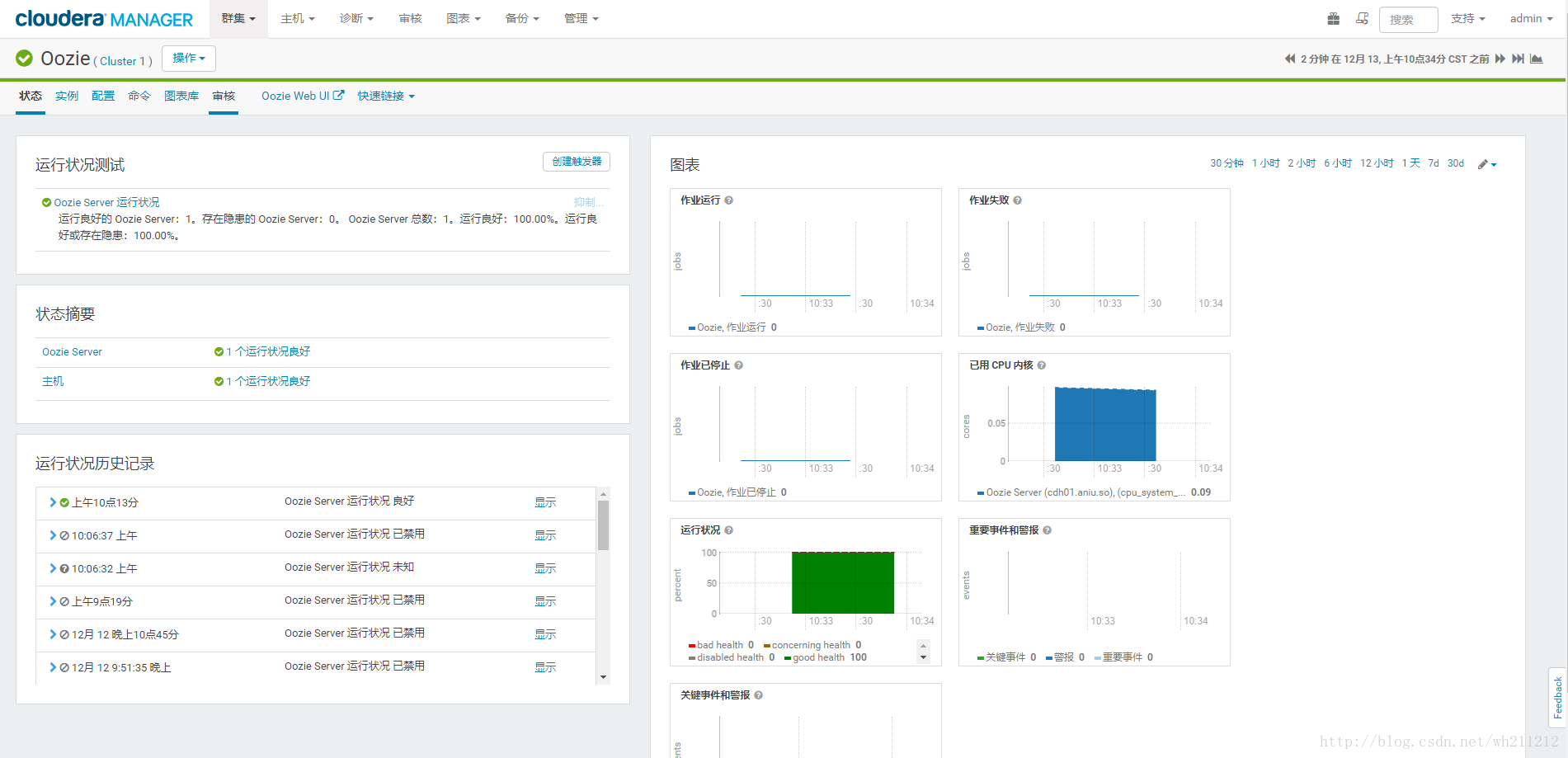Click the help icon beside 重要事件和警报

tap(1048, 530)
